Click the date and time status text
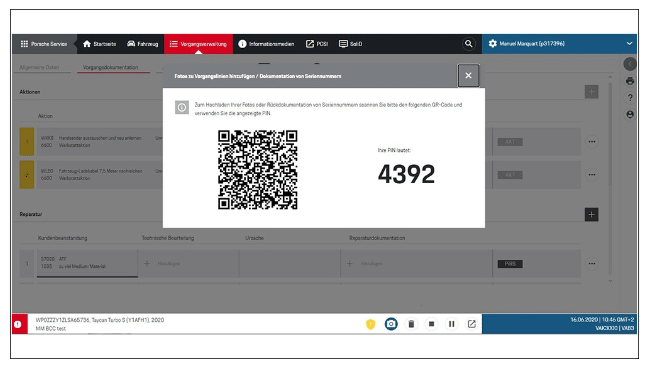Screen dimensions: 649x368 602,320
